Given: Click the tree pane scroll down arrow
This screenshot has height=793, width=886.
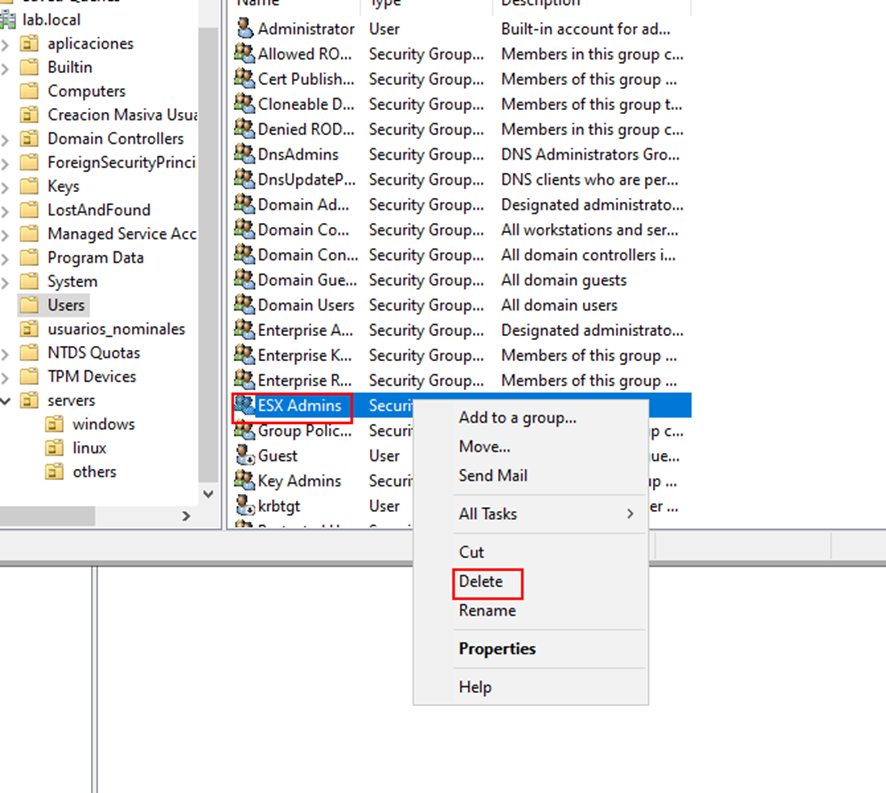Looking at the screenshot, I should point(208,493).
